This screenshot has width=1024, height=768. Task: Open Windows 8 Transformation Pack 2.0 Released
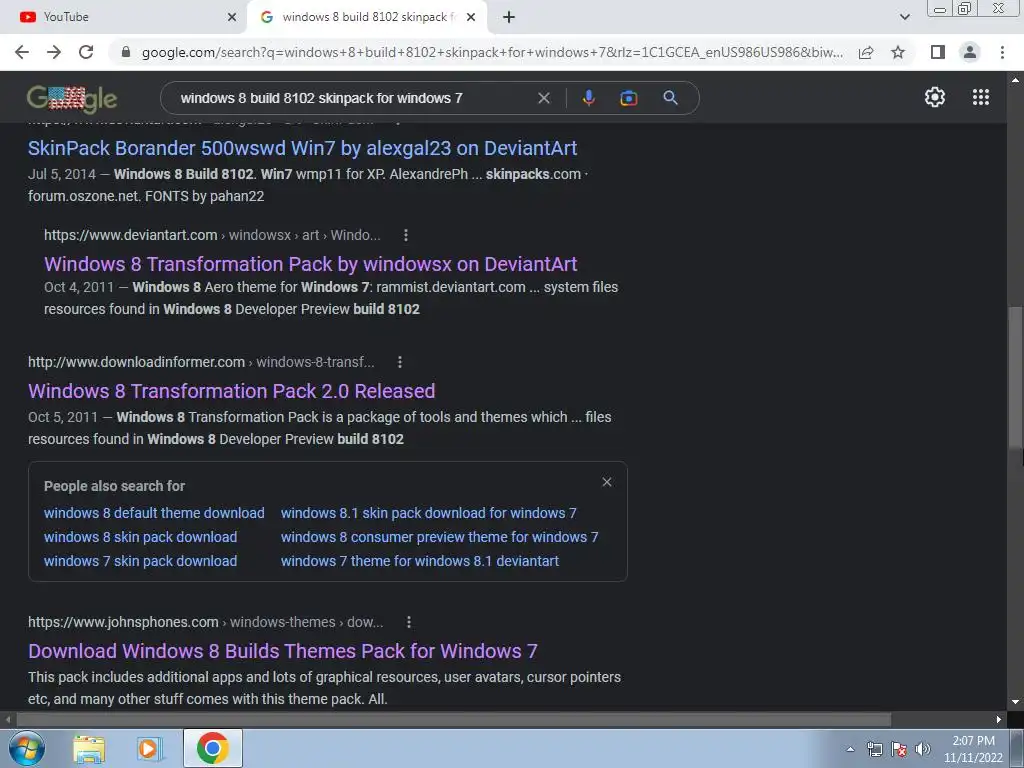click(232, 391)
